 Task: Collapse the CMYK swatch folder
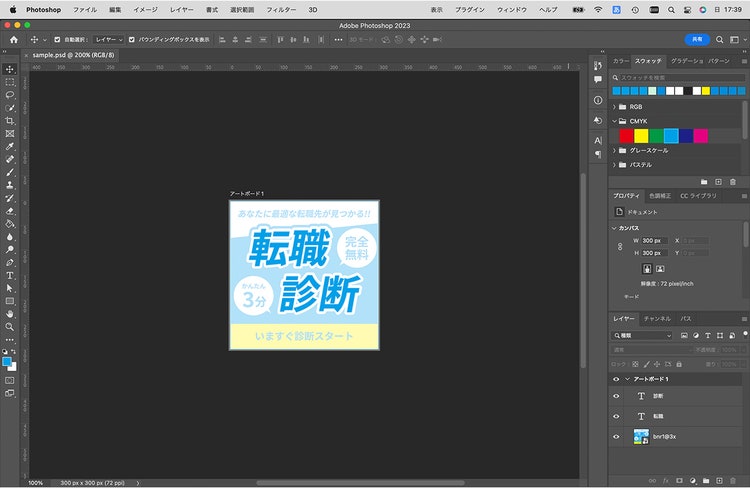pyautogui.click(x=615, y=121)
